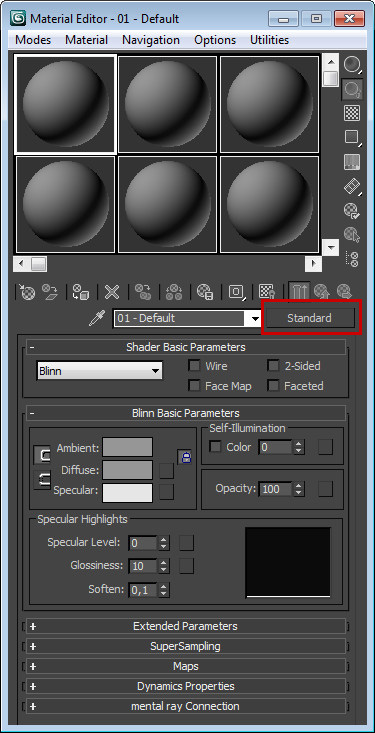The height and width of the screenshot is (733, 375).
Task: Toggle the Diffuse-Specular color lock button
Action: click(x=42, y=480)
